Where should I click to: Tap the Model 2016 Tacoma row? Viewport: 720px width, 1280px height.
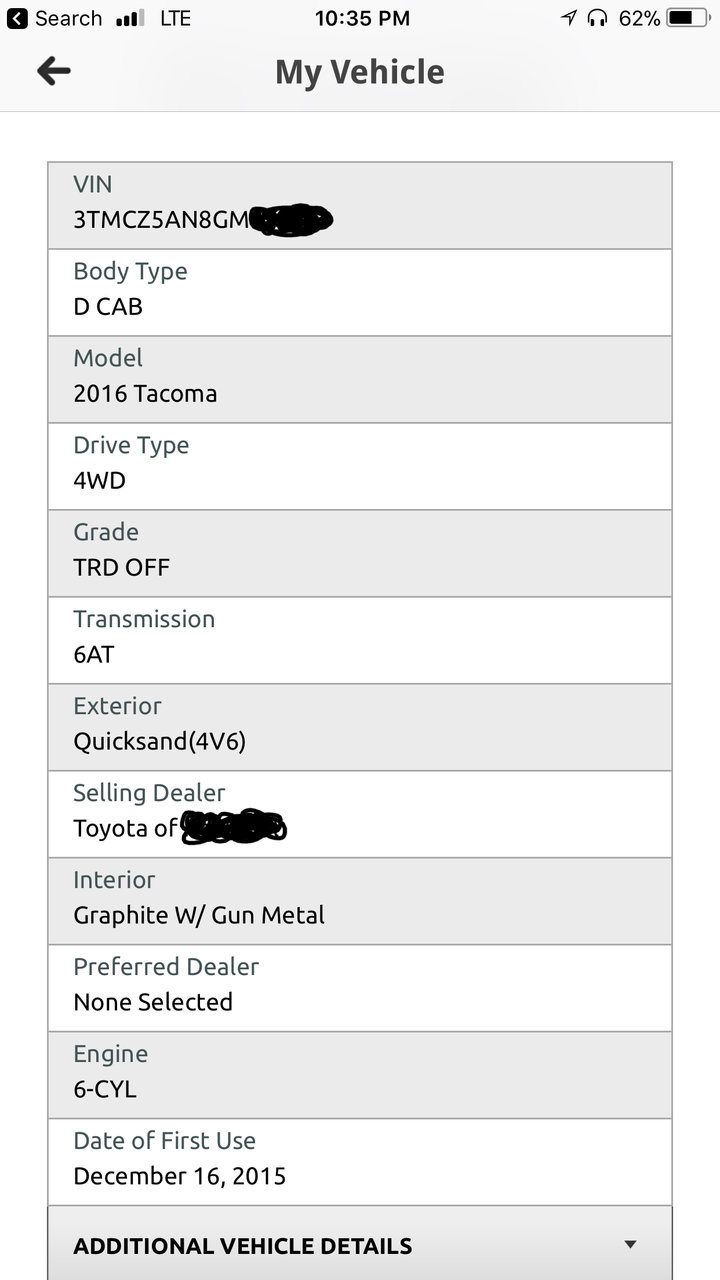360,379
